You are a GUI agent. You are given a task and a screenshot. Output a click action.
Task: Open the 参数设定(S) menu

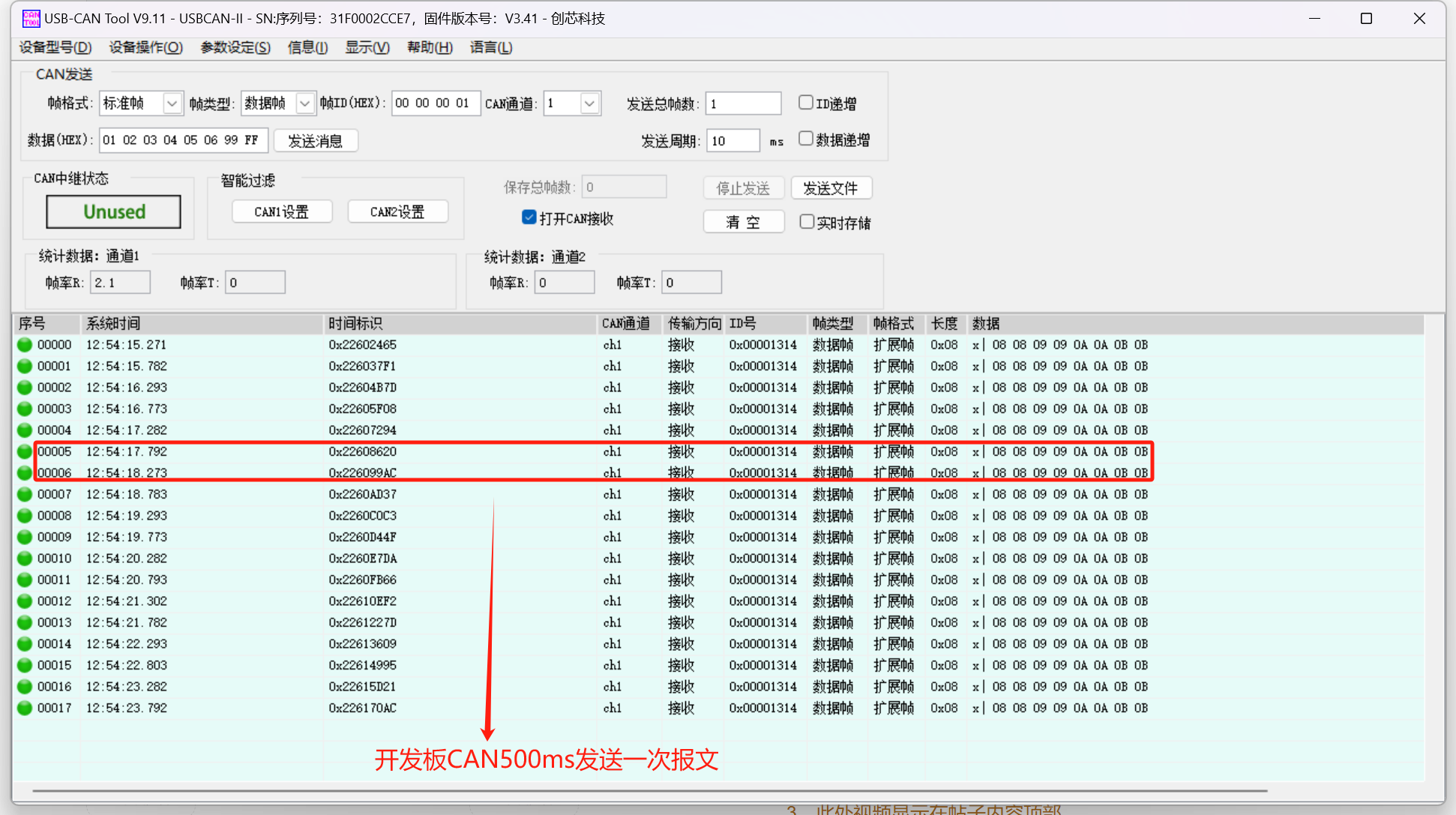235,47
